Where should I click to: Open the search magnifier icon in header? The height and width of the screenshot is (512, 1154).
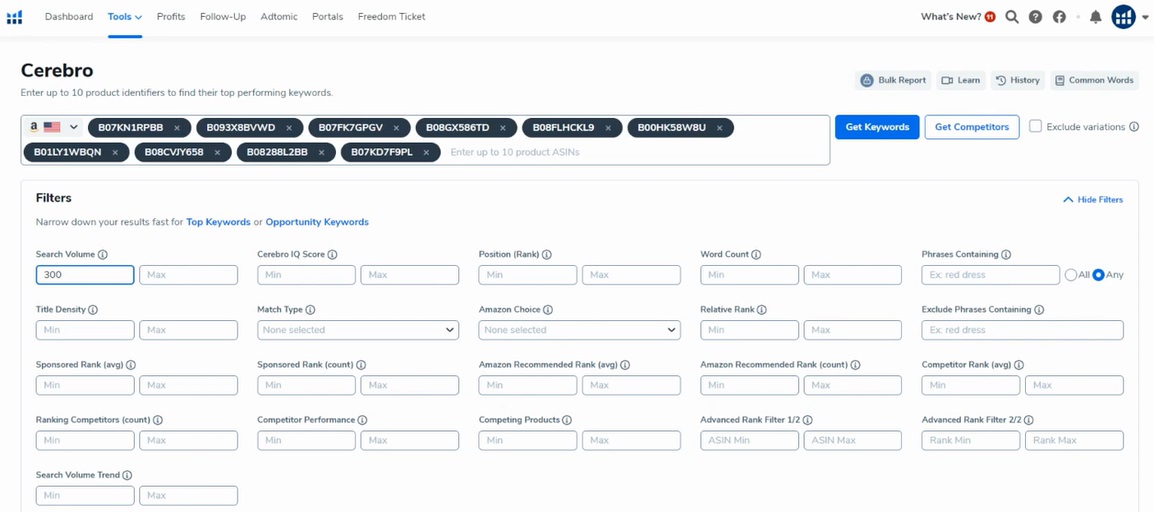point(1012,17)
